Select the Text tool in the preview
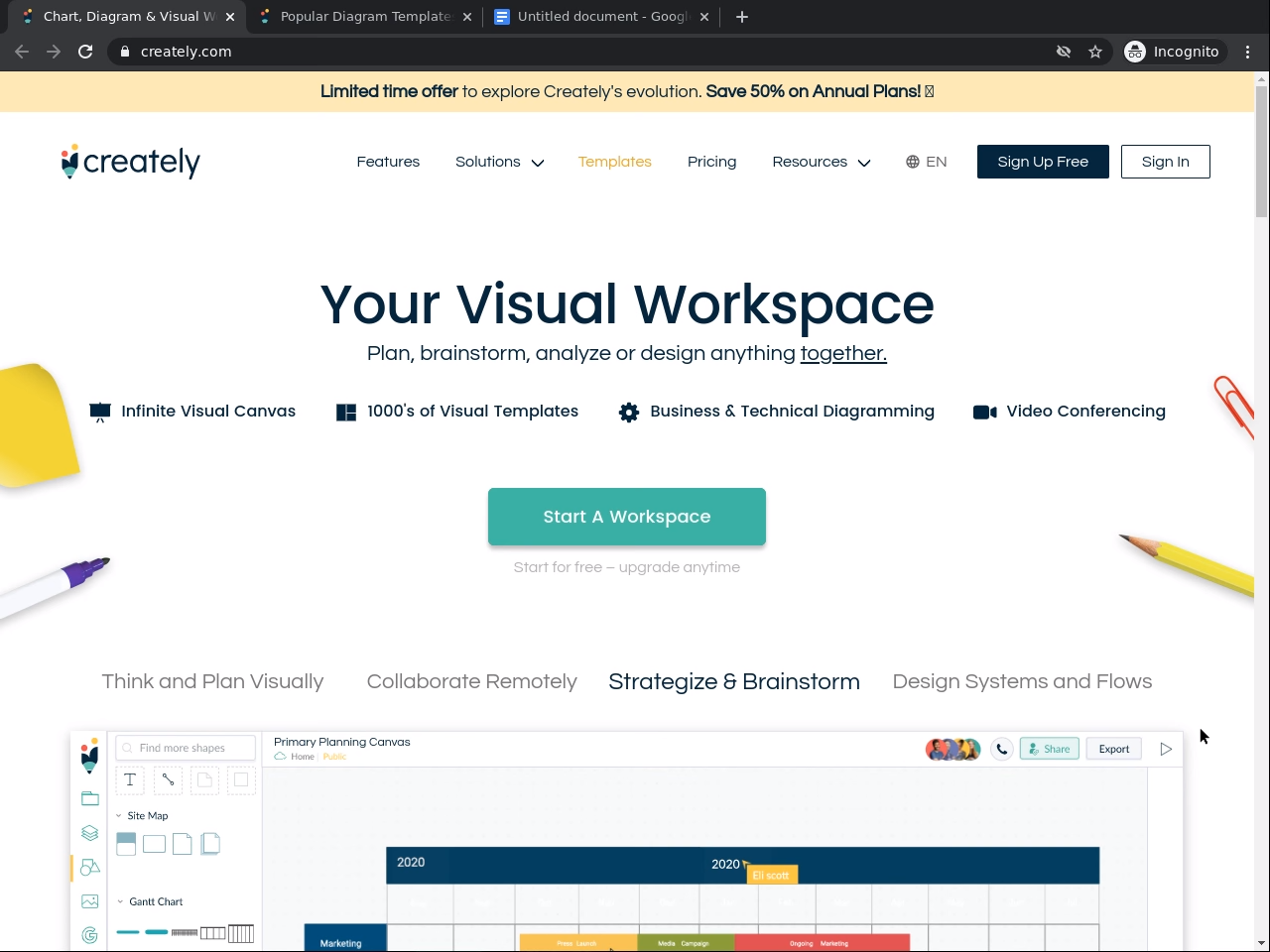Screen dimensions: 1270x952 (x=130, y=780)
